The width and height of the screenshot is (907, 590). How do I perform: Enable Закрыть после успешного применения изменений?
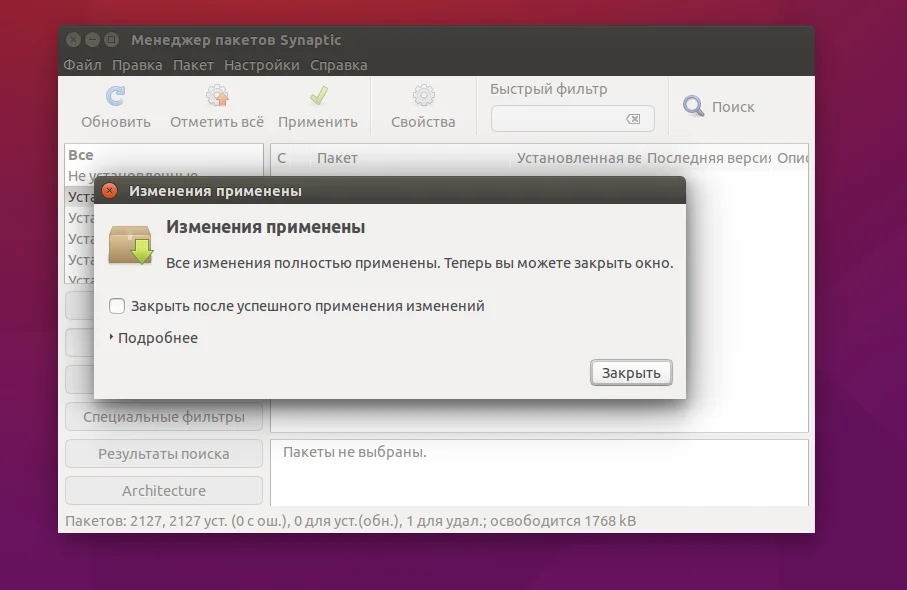117,306
